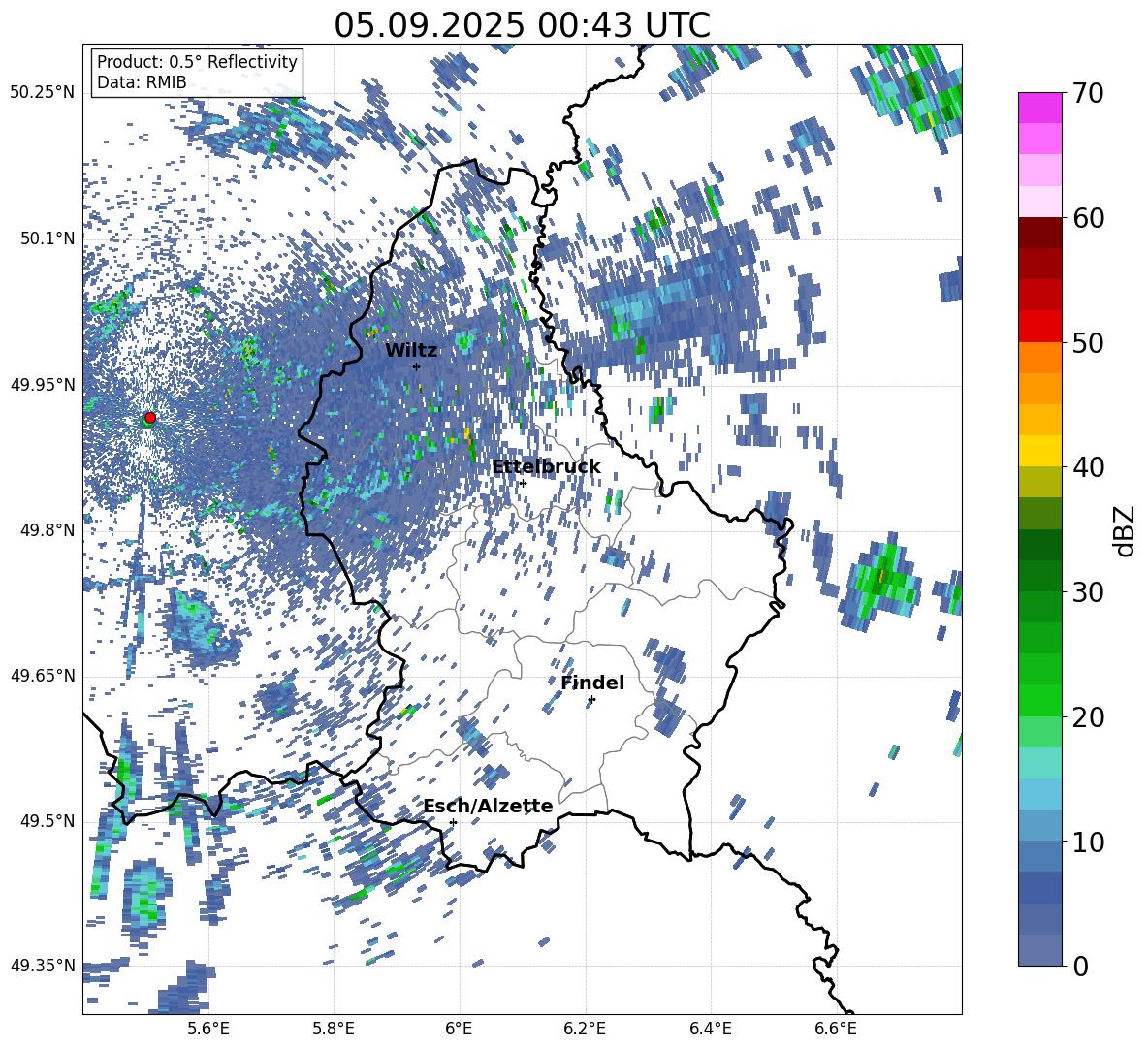Click the 50 tick on colorbar
The height and width of the screenshot is (1048, 1148).
click(x=1088, y=342)
